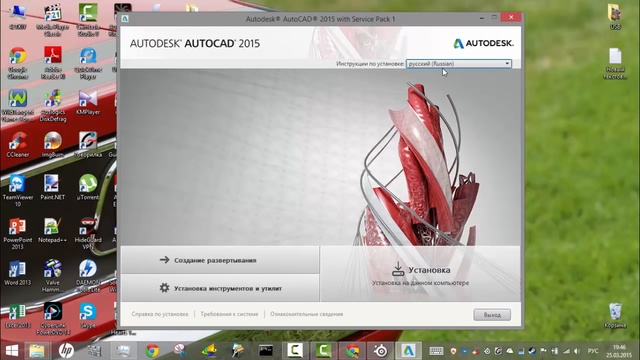This screenshot has height=360, width=640.
Task: Select the Новый текстовый document desktop icon
Action: pyautogui.click(x=615, y=63)
